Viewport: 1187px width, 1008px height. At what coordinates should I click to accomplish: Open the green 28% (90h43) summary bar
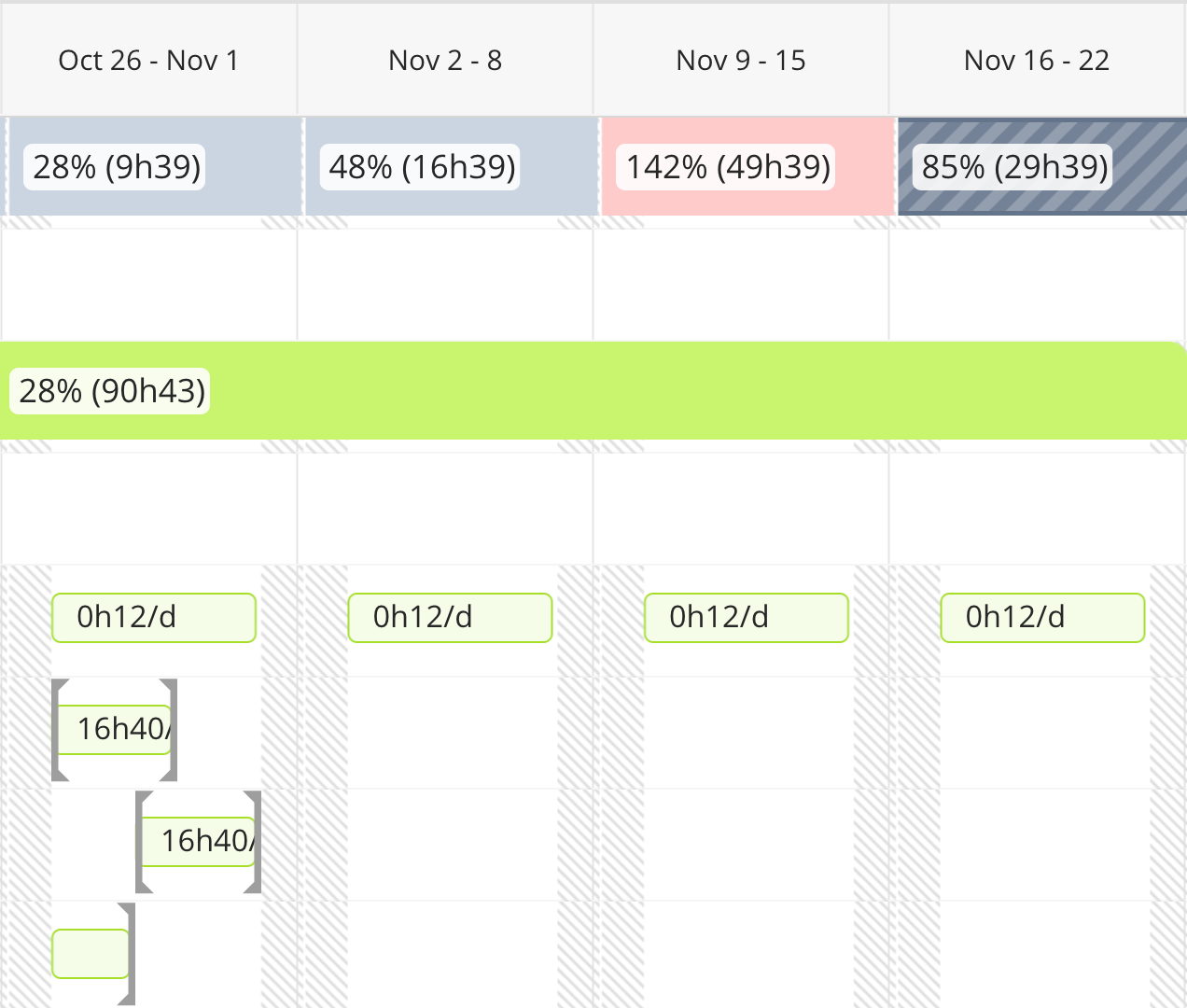pyautogui.click(x=593, y=391)
